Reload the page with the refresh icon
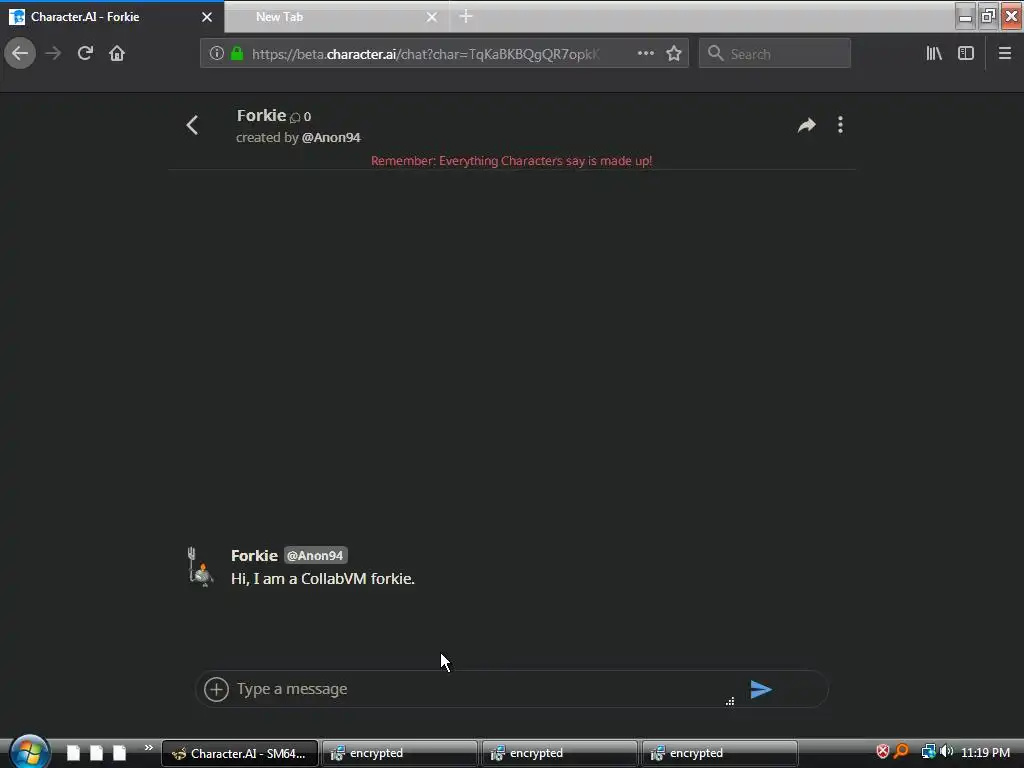This screenshot has height=768, width=1024. (85, 54)
